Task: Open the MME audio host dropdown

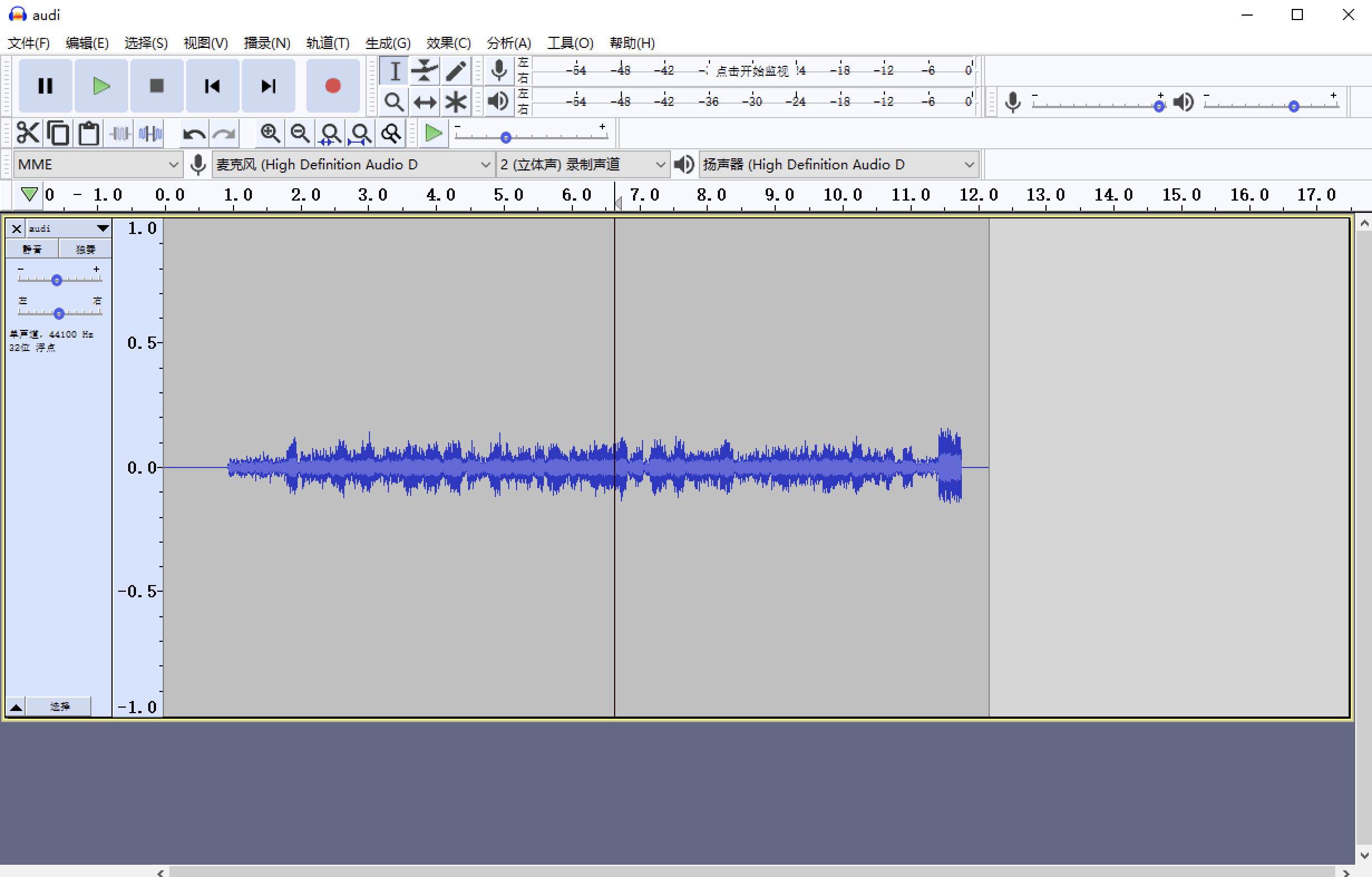Action: 97,165
